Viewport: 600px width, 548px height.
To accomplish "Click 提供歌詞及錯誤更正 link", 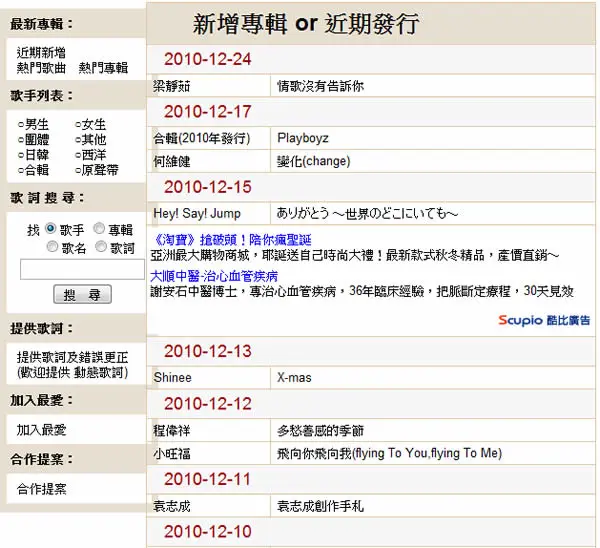I will coord(72,357).
